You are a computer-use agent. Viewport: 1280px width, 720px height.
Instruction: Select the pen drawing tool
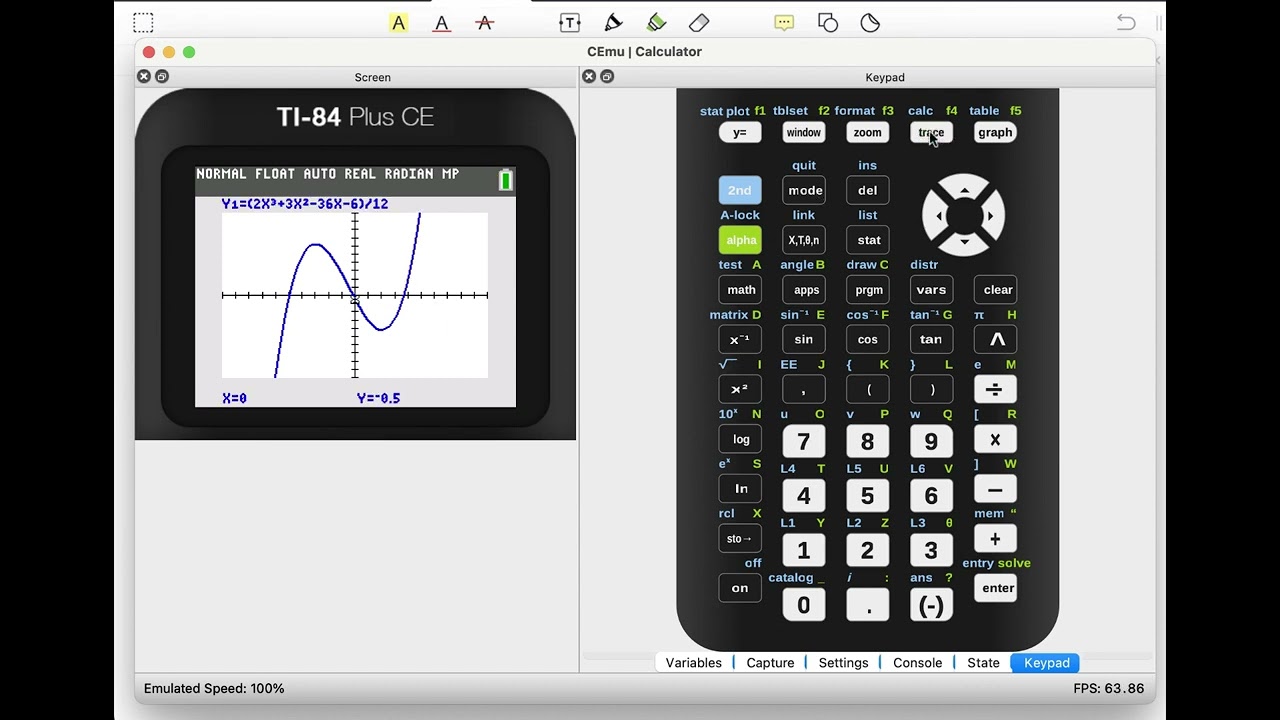tap(613, 22)
